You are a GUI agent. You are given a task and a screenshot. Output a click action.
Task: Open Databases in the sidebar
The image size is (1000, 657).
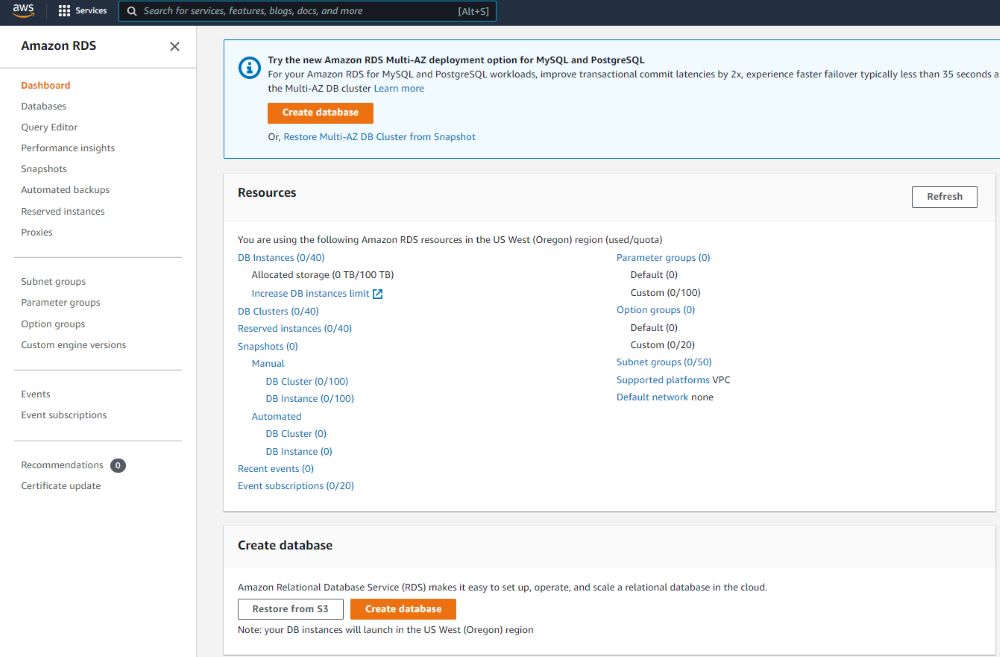[43, 107]
